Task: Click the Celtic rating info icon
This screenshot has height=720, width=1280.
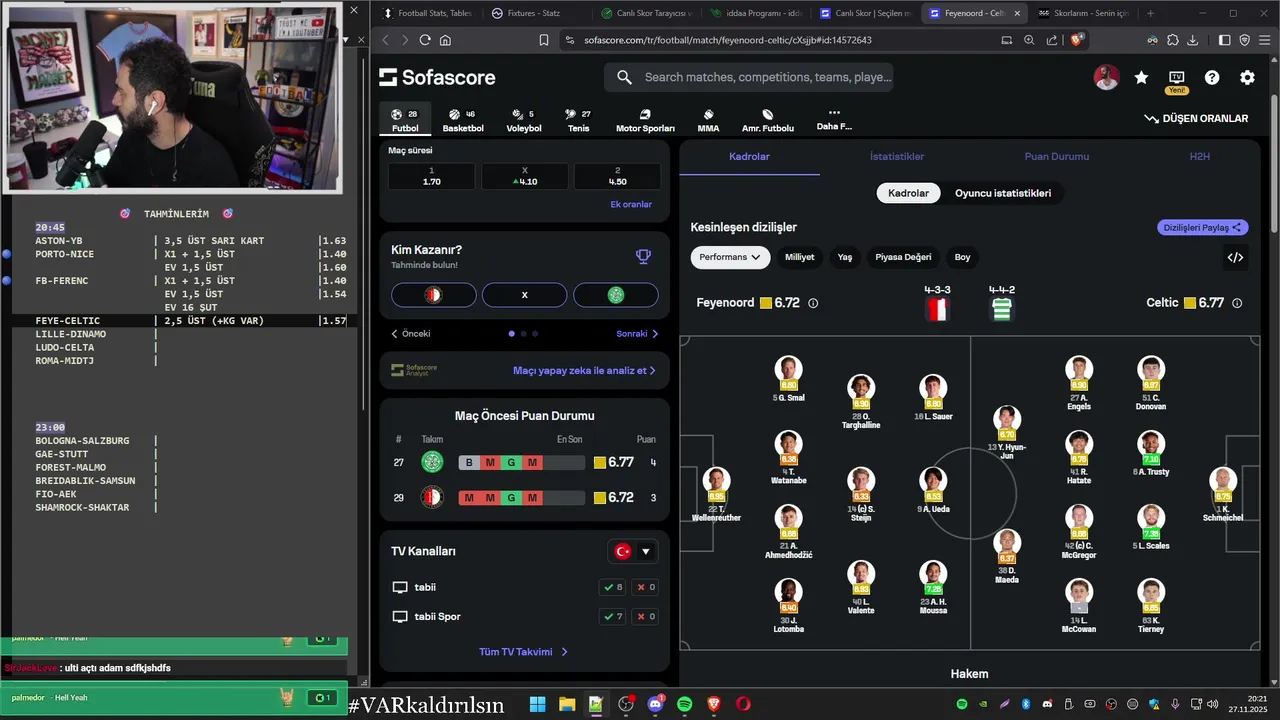Action: [1237, 303]
